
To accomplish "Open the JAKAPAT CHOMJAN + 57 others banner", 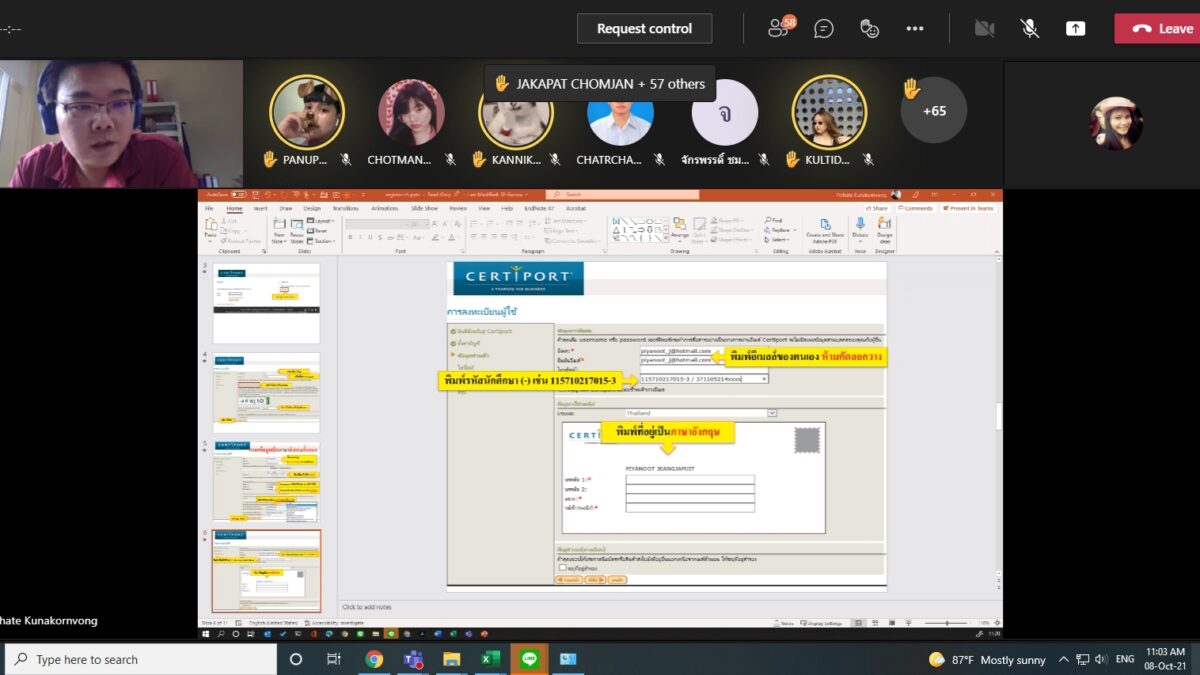I will (599, 84).
